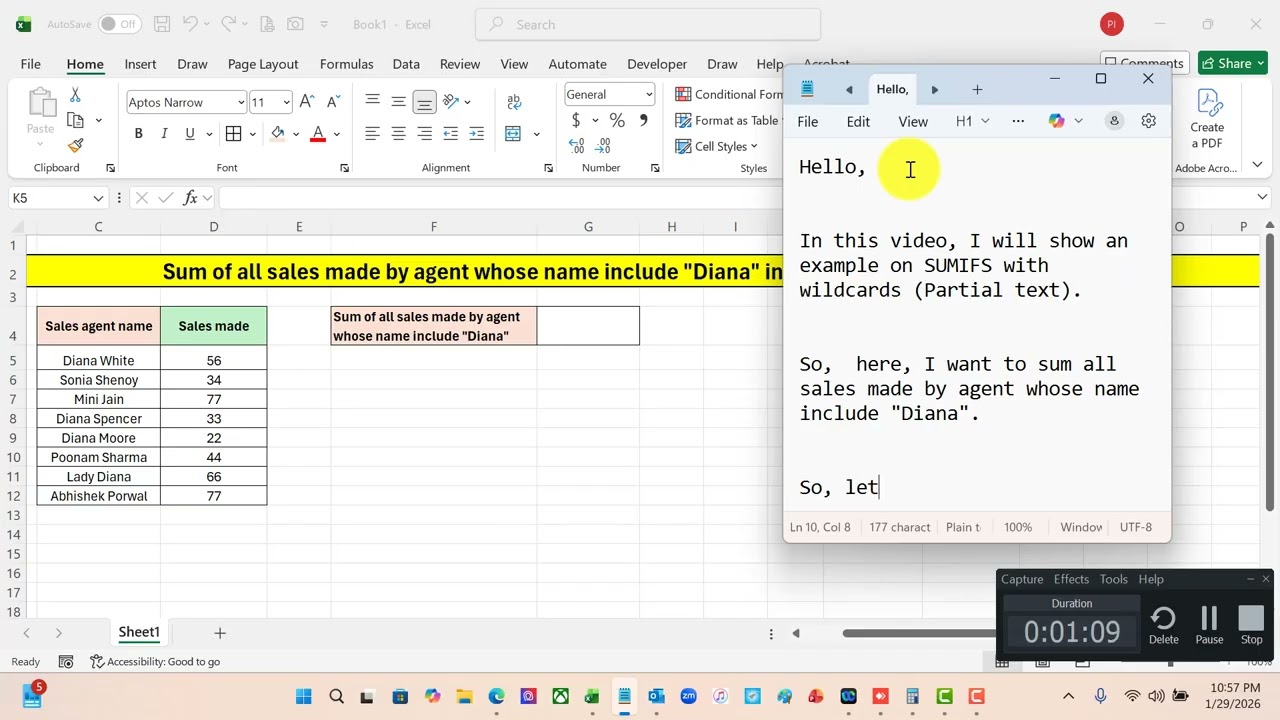1280x720 pixels.
Task: Select cell with Diana Spencer name
Action: (x=99, y=418)
